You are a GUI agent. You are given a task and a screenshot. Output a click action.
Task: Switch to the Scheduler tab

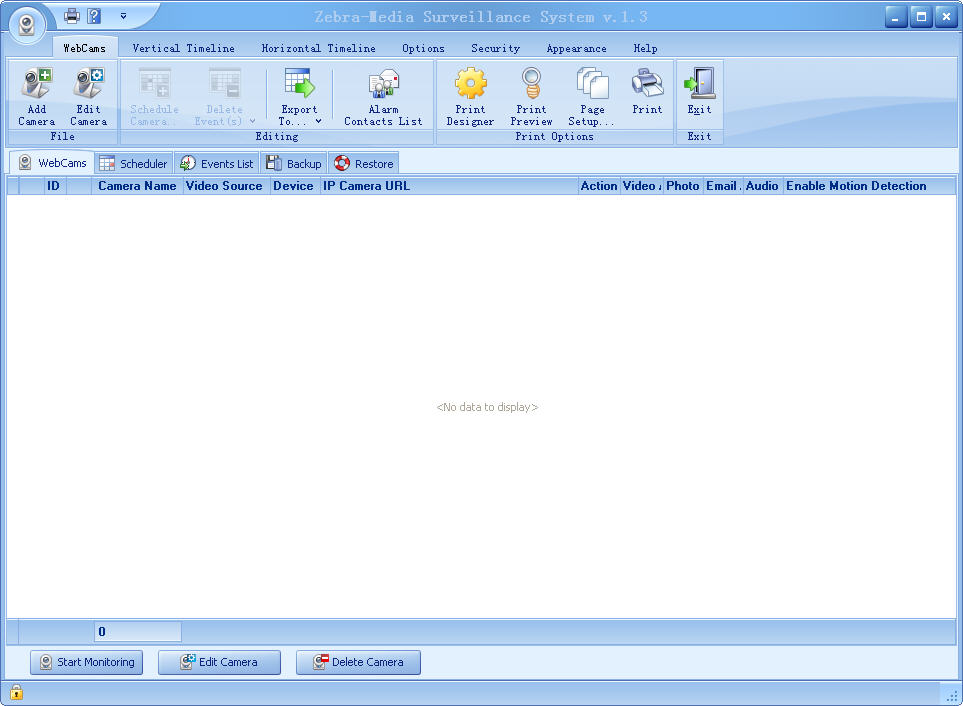click(x=134, y=164)
